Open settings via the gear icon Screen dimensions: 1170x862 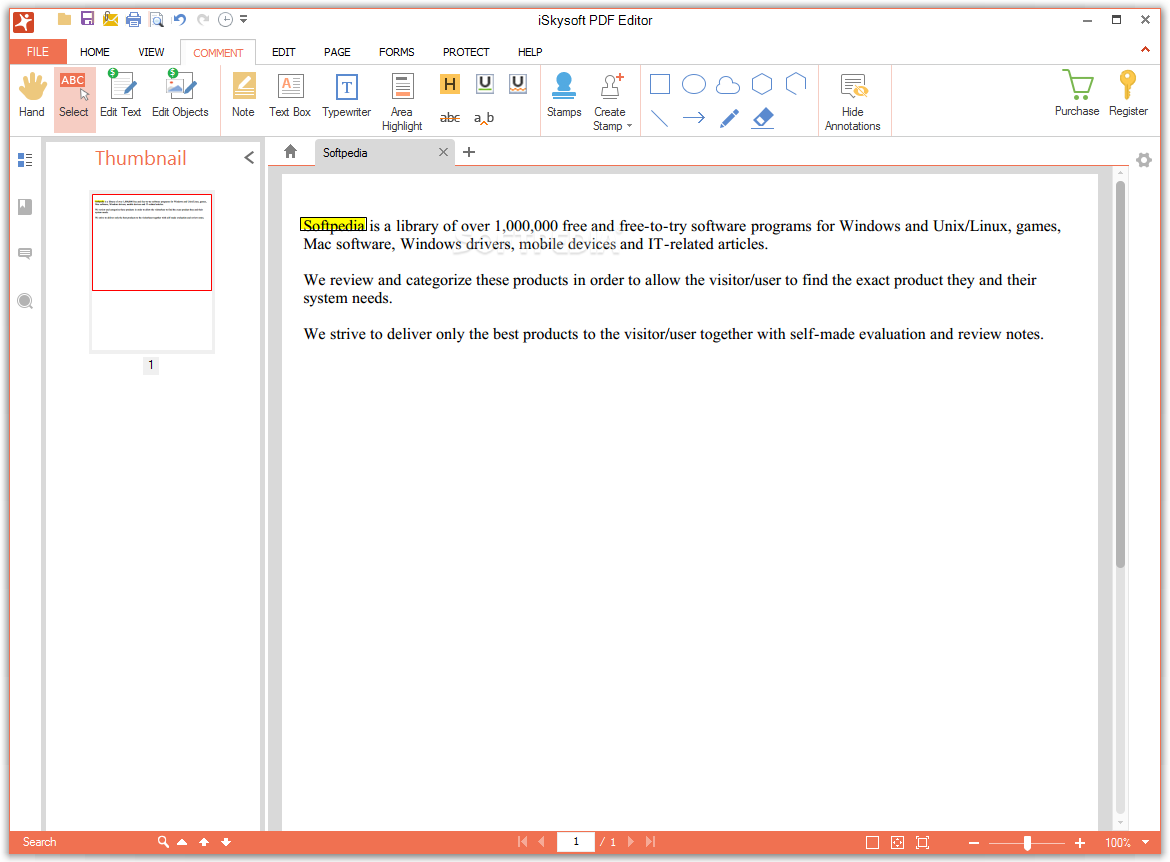[1144, 160]
